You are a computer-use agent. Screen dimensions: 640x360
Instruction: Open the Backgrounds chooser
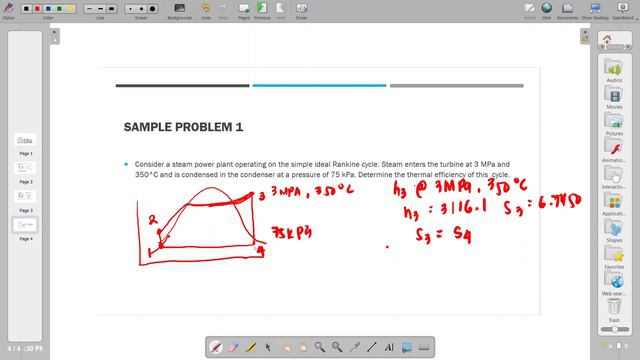180,11
